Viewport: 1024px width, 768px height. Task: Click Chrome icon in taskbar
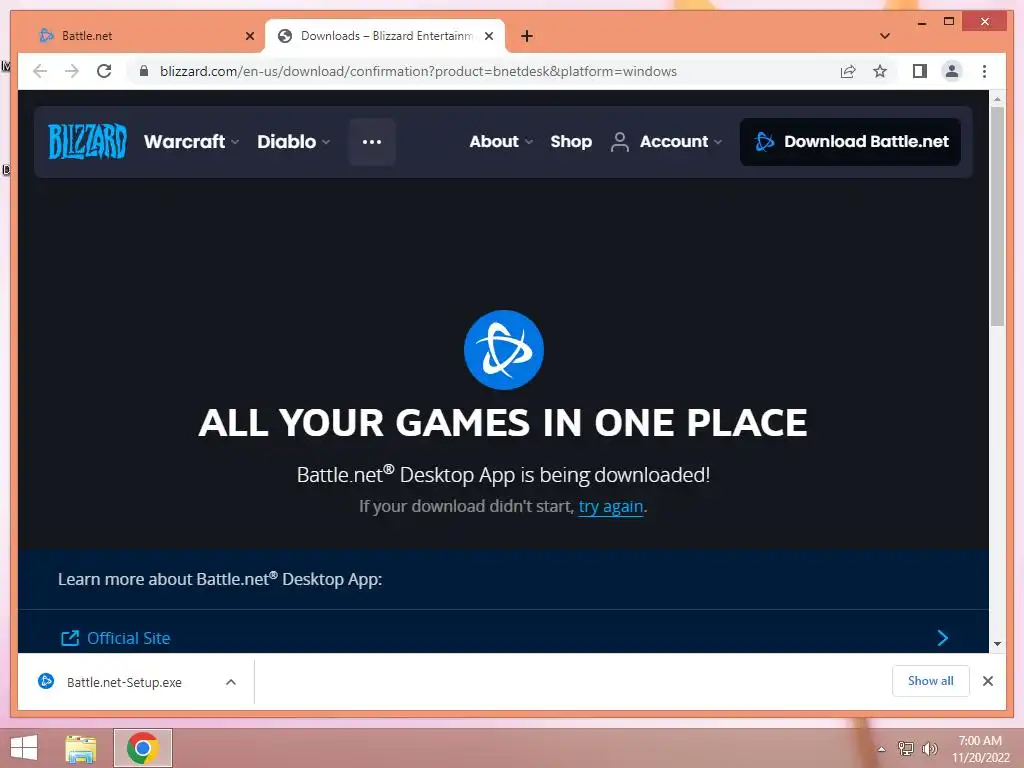click(143, 748)
